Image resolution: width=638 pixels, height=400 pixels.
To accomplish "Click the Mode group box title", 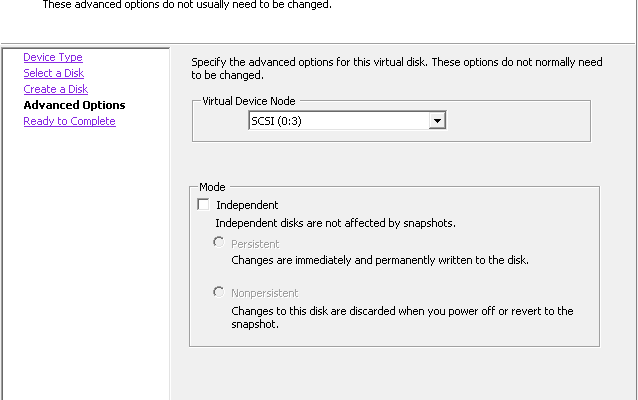I will click(x=212, y=187).
